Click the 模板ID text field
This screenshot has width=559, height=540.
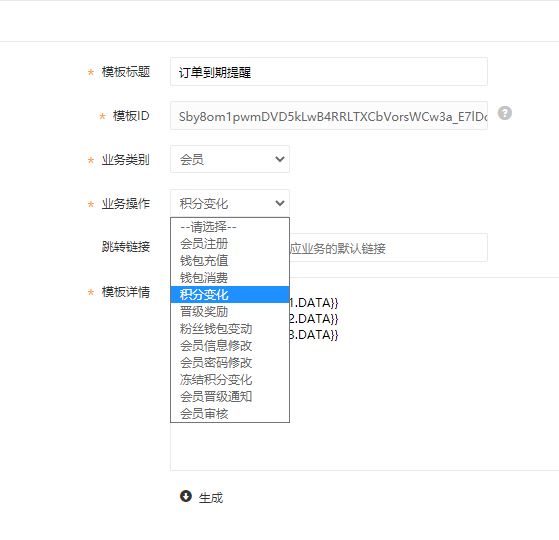click(329, 115)
